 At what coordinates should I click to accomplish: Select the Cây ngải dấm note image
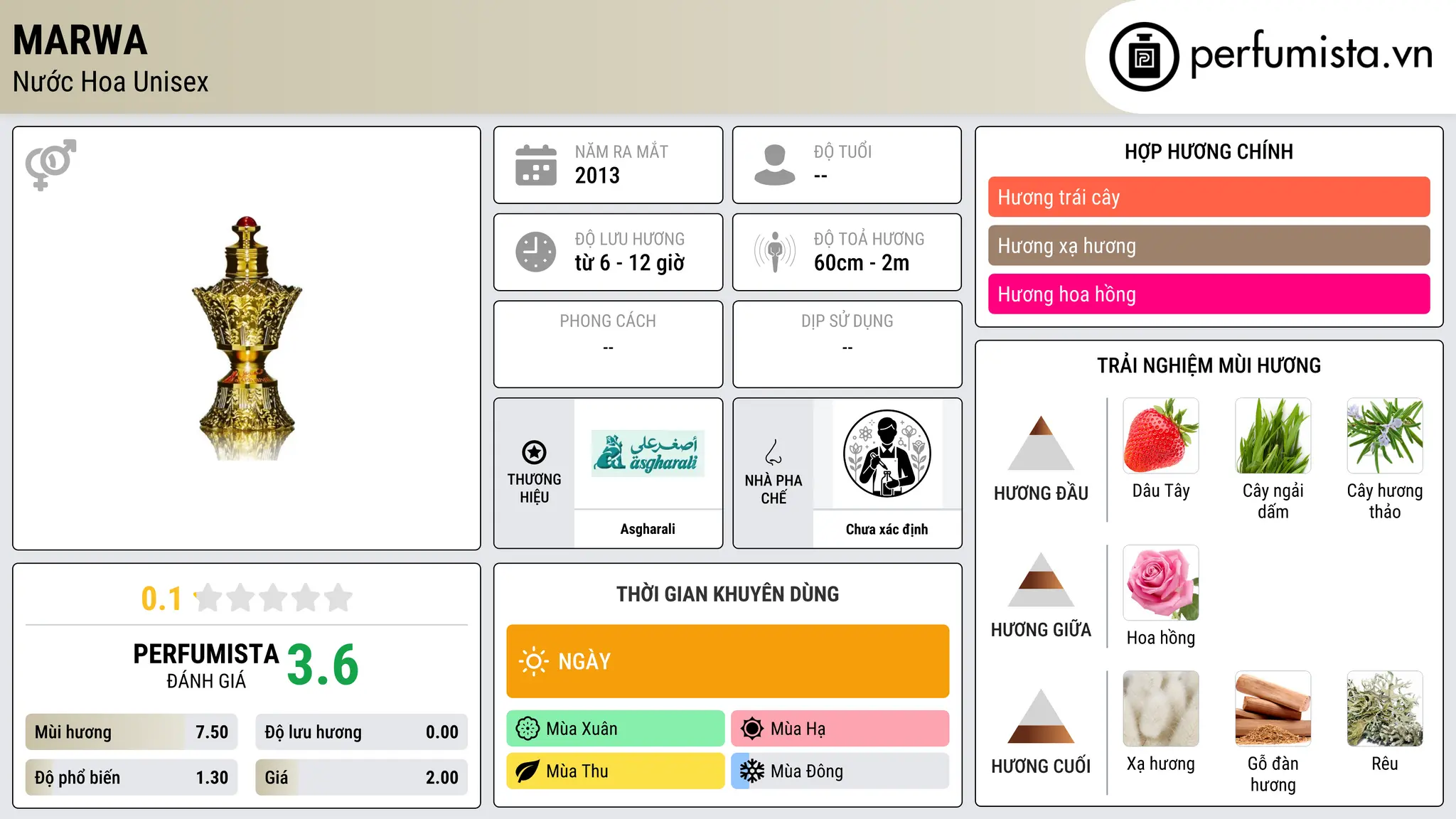tap(1273, 436)
